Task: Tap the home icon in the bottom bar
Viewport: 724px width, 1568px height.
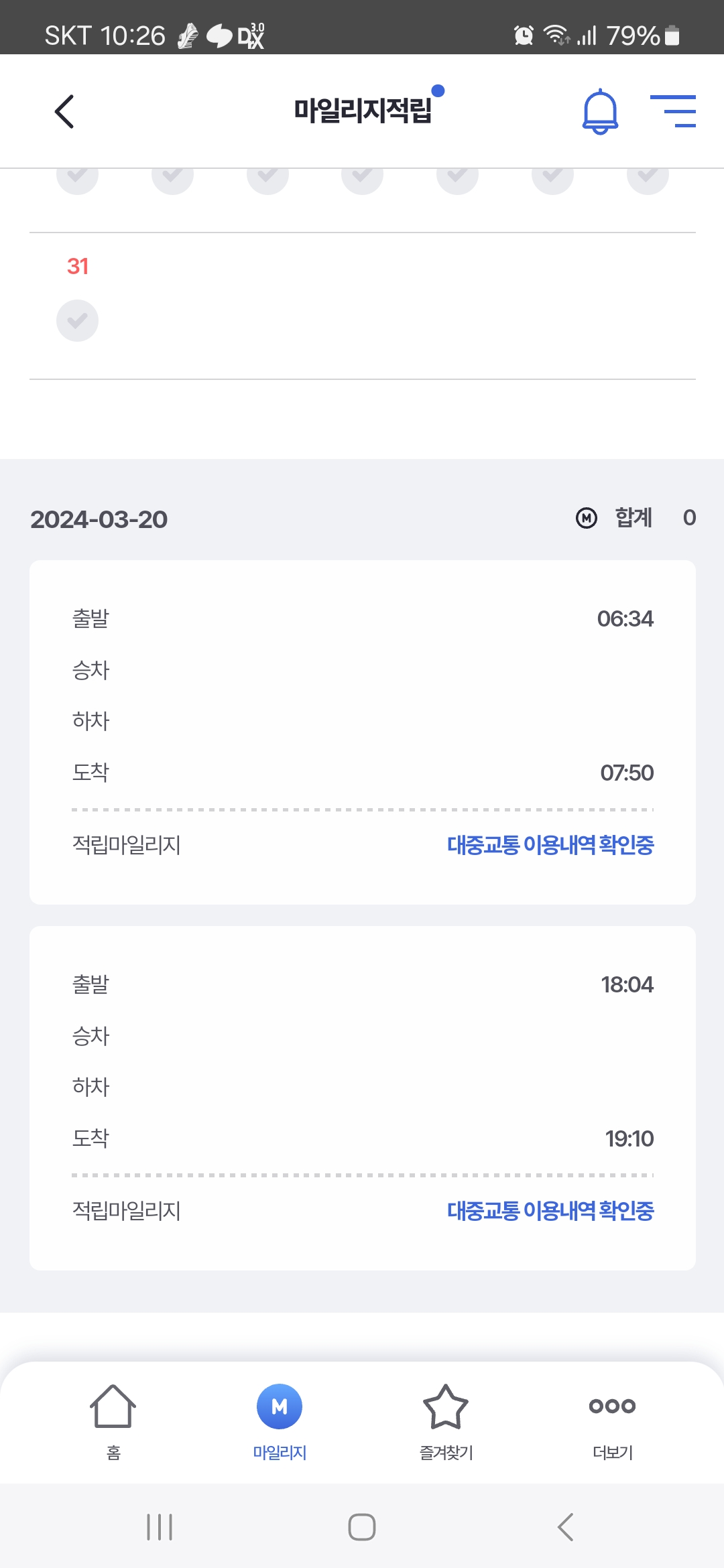Action: [113, 1407]
